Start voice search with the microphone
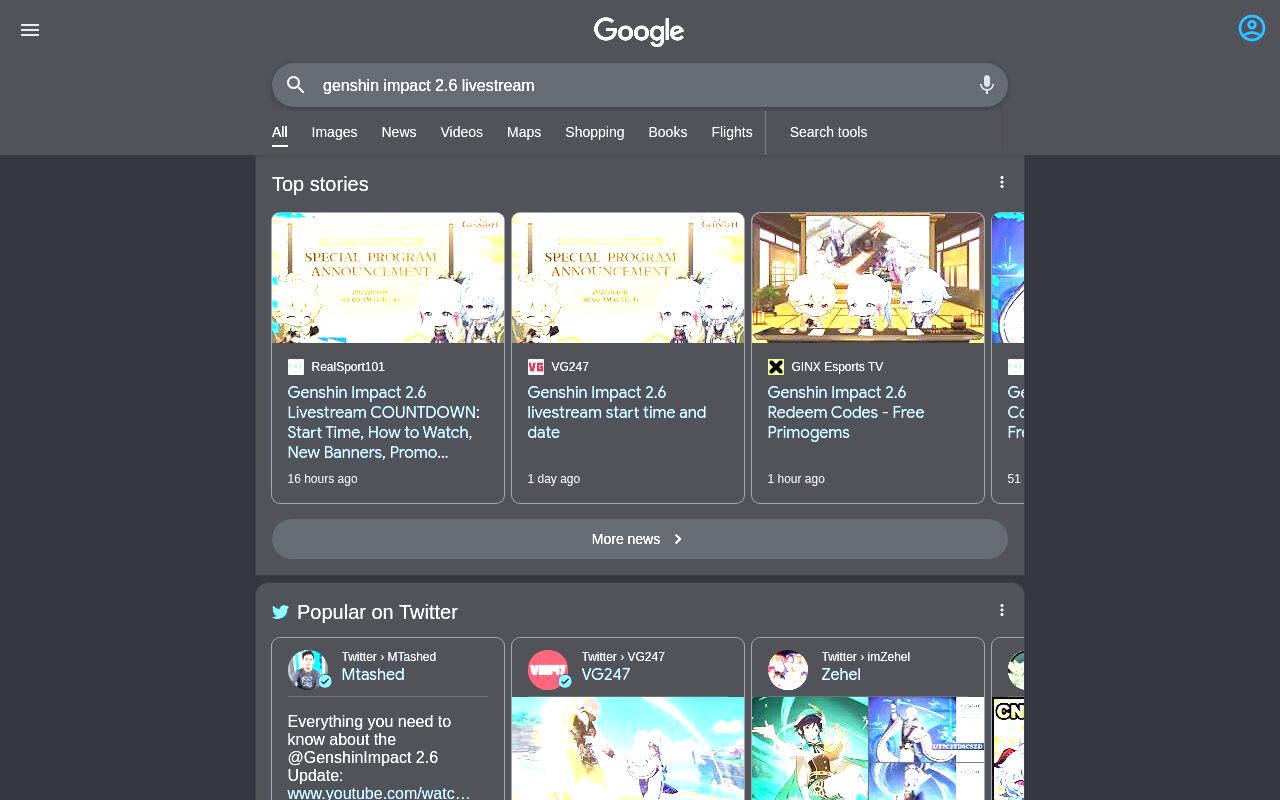The width and height of the screenshot is (1280, 800). coord(987,85)
